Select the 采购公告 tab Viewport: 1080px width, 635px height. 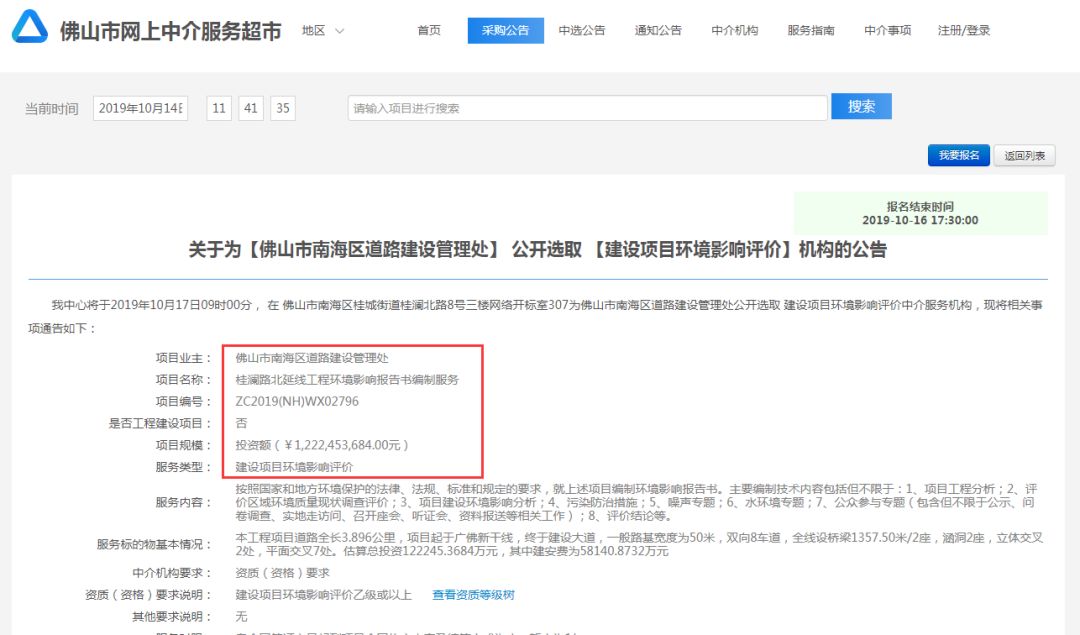coord(506,30)
